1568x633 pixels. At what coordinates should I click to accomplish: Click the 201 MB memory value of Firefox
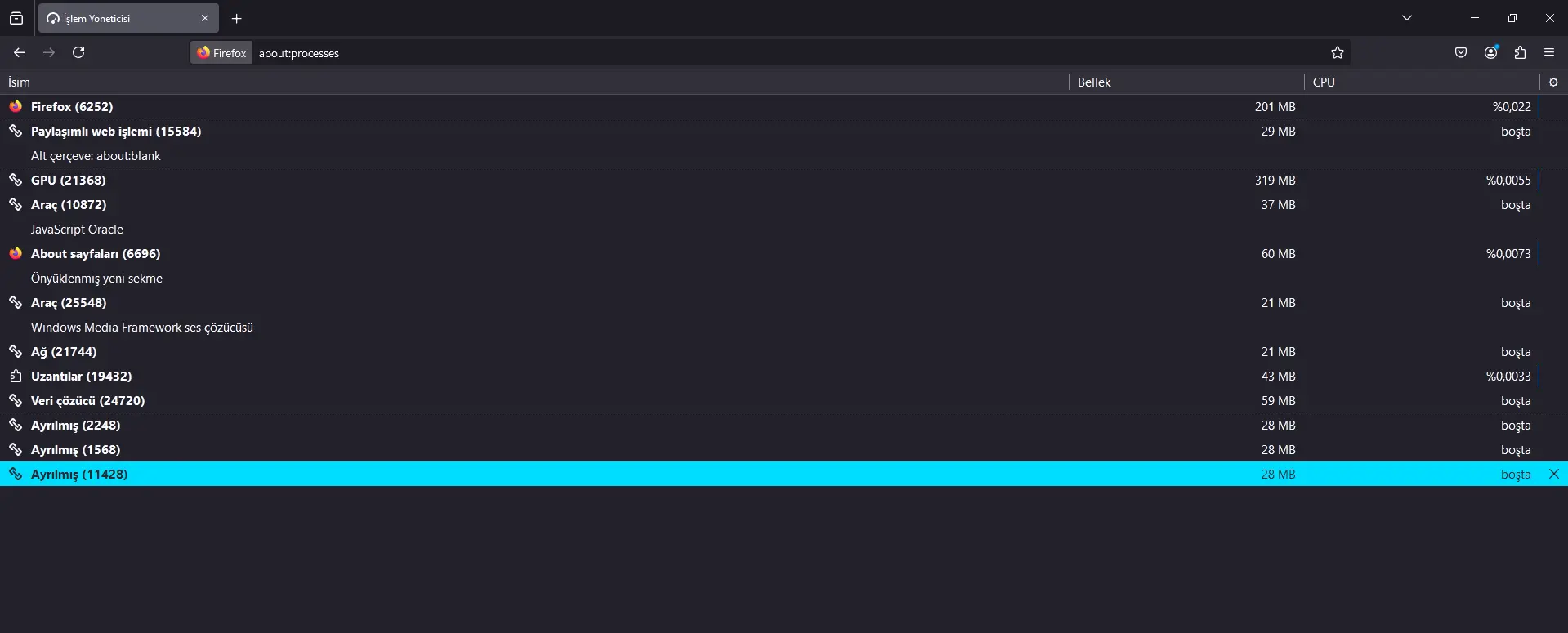pyautogui.click(x=1275, y=106)
